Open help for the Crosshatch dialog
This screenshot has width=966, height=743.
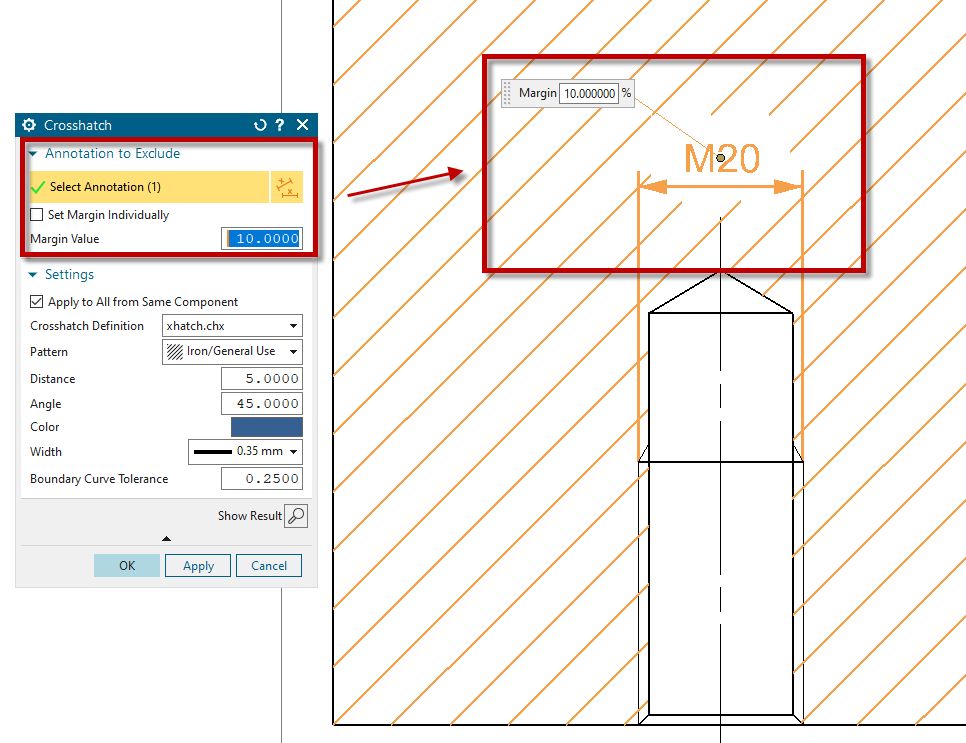point(280,125)
